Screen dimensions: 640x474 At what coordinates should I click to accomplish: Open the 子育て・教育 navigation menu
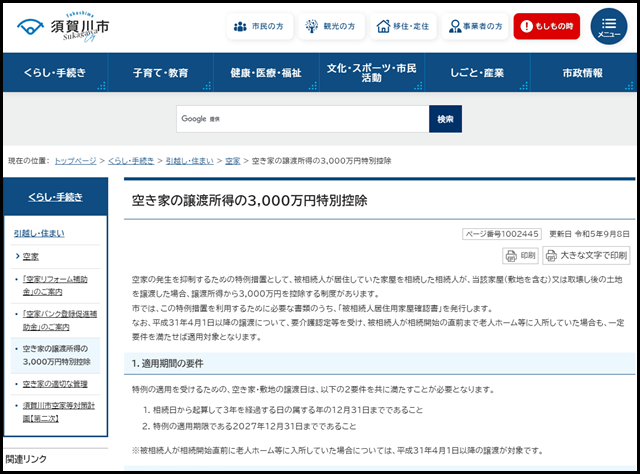[x=161, y=73]
